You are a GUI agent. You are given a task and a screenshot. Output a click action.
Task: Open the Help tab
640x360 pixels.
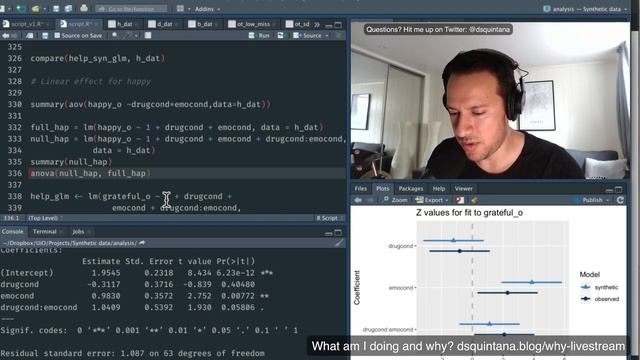(439, 189)
